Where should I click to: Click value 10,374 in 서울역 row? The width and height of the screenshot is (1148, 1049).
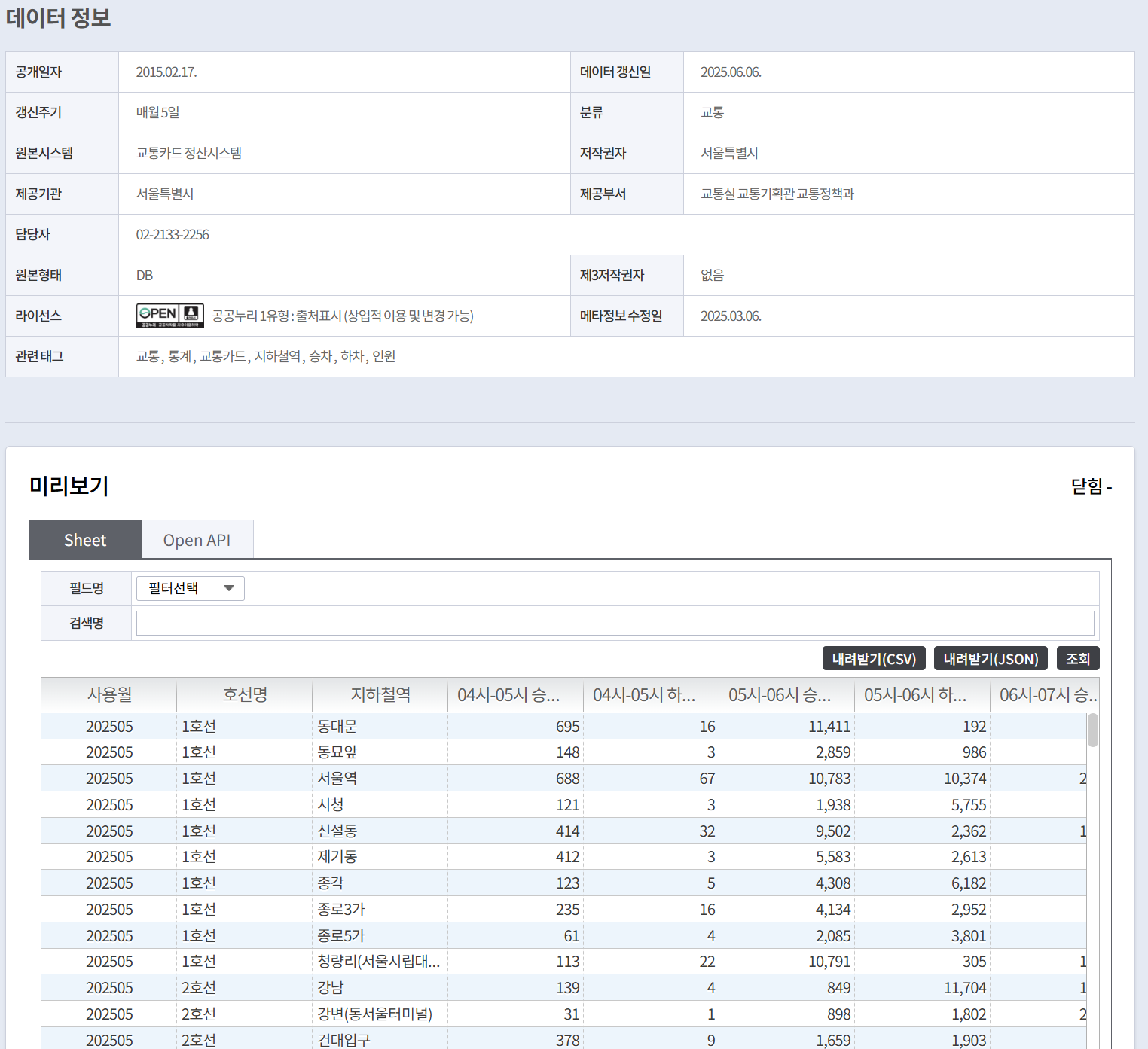pos(965,779)
